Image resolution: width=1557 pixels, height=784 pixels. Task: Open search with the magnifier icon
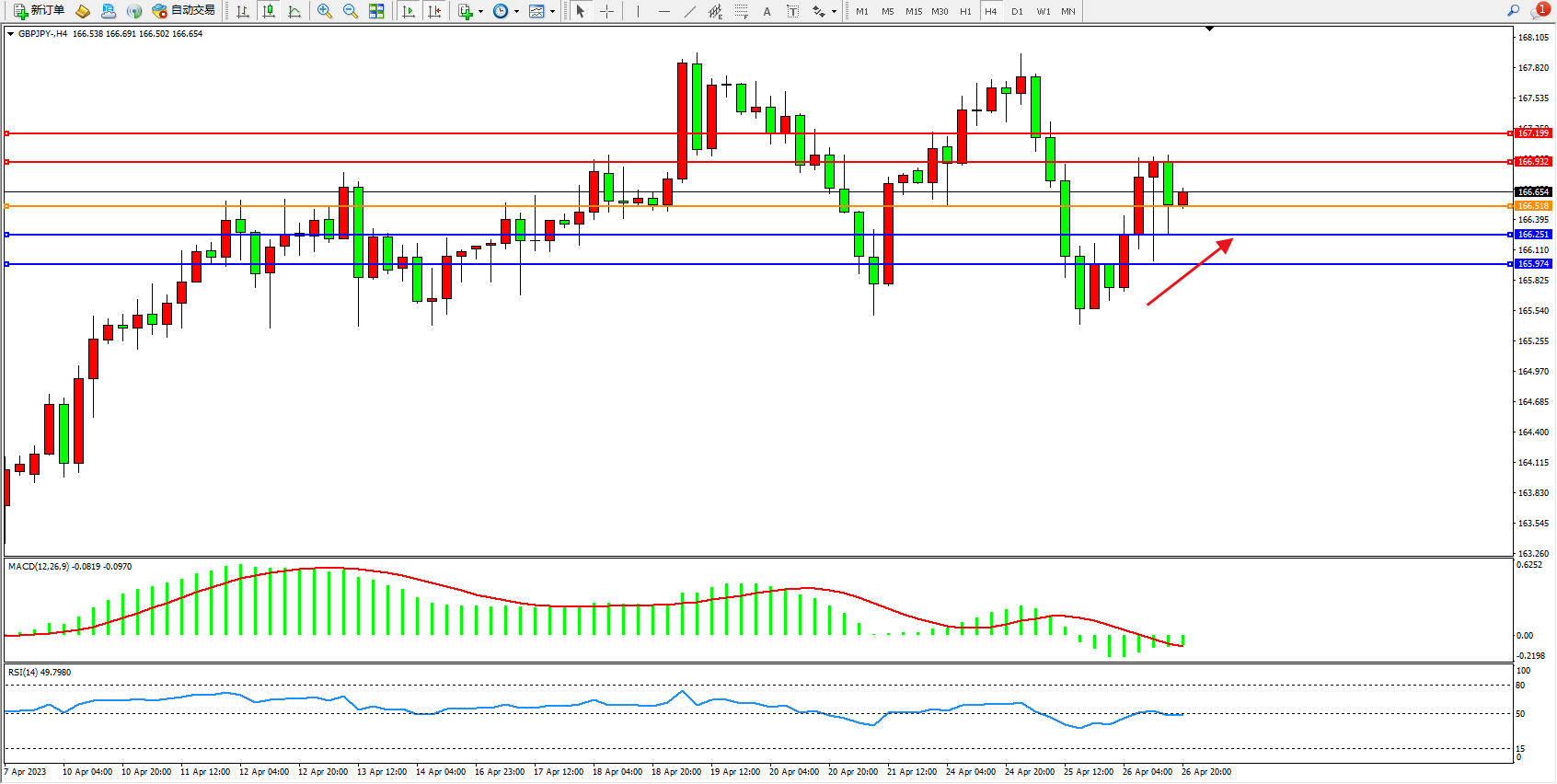[1513, 11]
